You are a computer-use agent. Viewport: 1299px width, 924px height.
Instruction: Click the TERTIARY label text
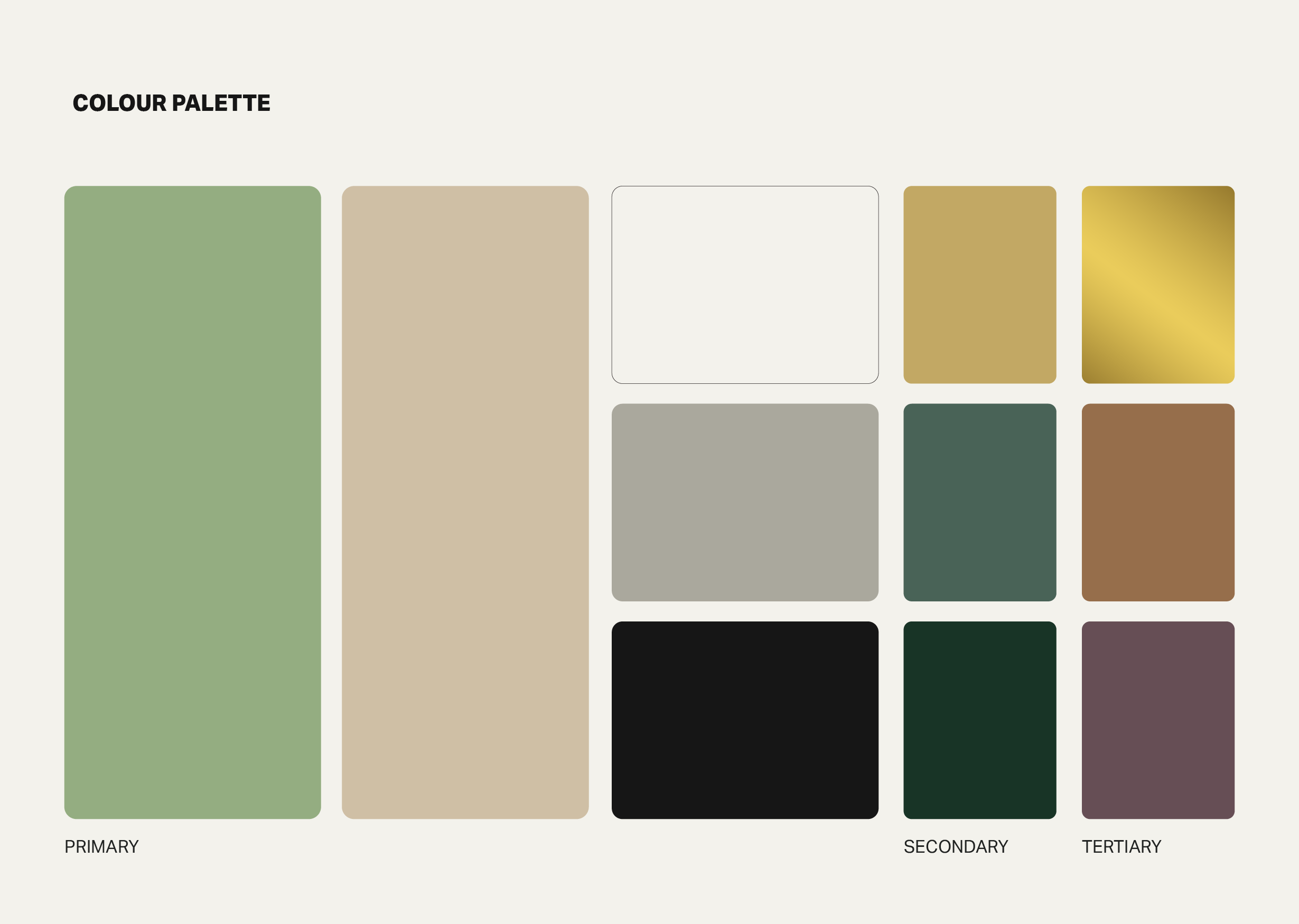coord(1122,846)
